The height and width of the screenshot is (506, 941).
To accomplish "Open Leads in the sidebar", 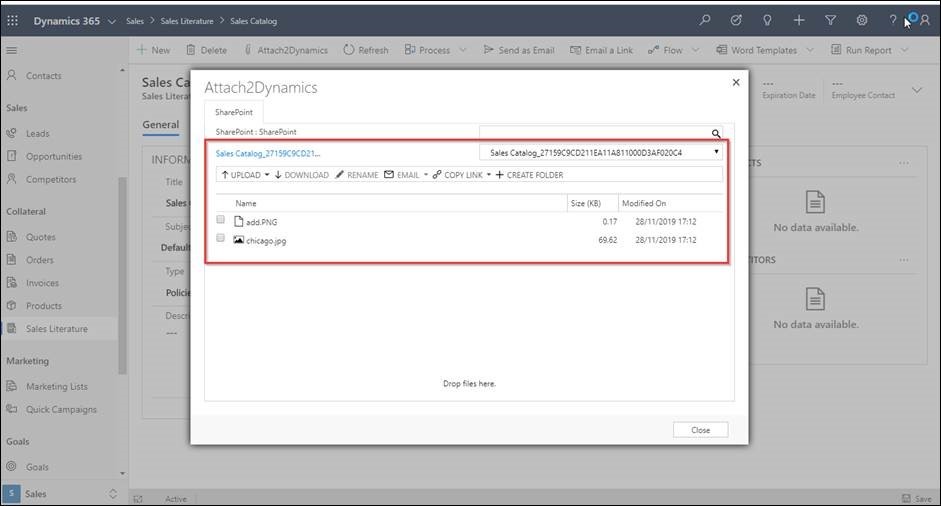I will click(37, 133).
